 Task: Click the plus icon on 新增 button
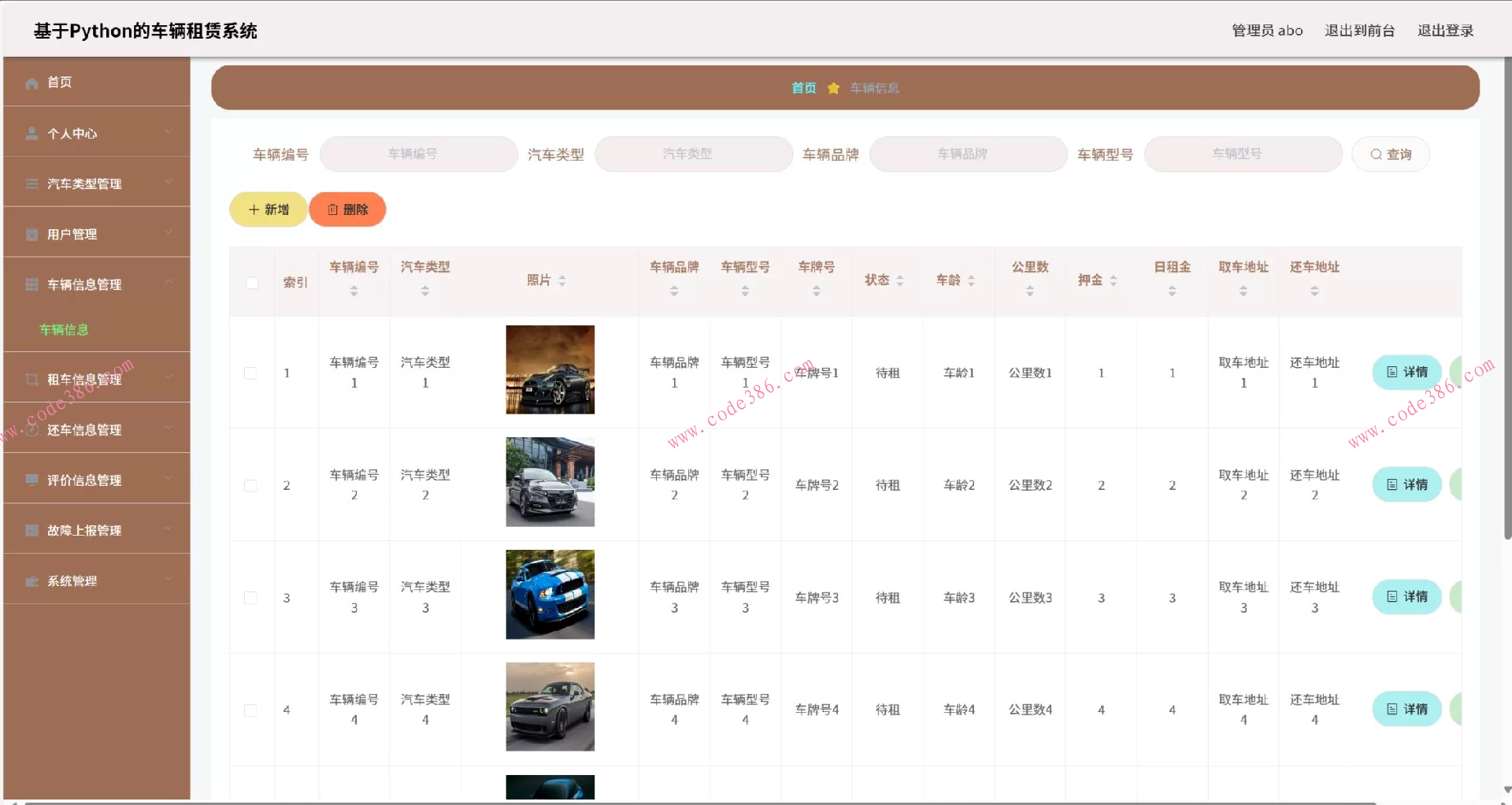253,210
